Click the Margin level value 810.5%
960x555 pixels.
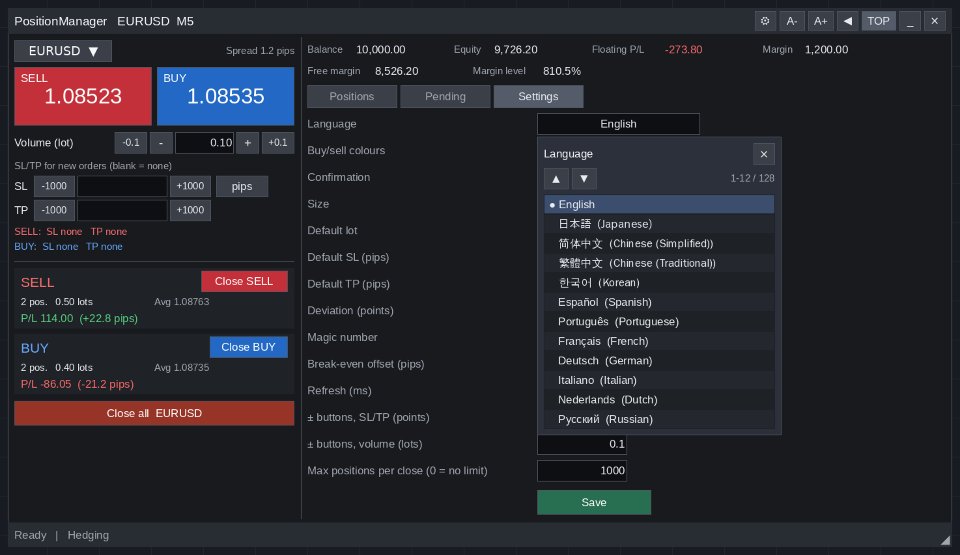point(561,71)
